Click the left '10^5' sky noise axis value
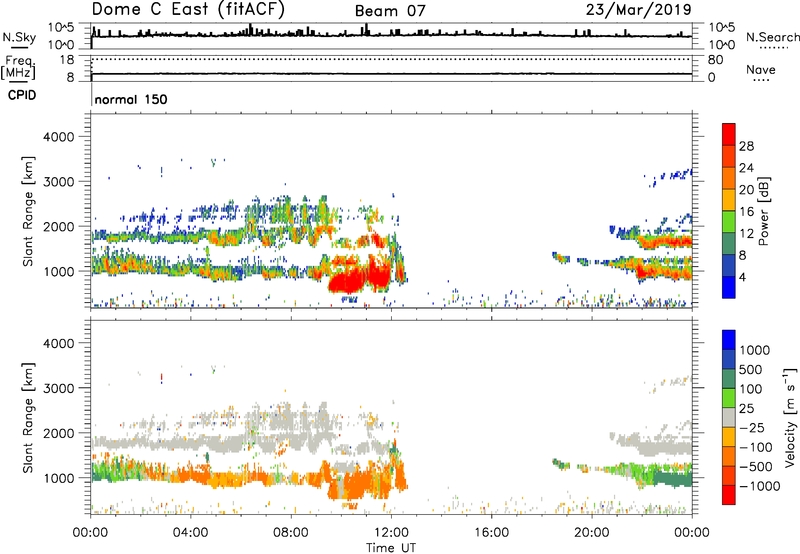Screen dimensions: 800x554 coord(62,28)
